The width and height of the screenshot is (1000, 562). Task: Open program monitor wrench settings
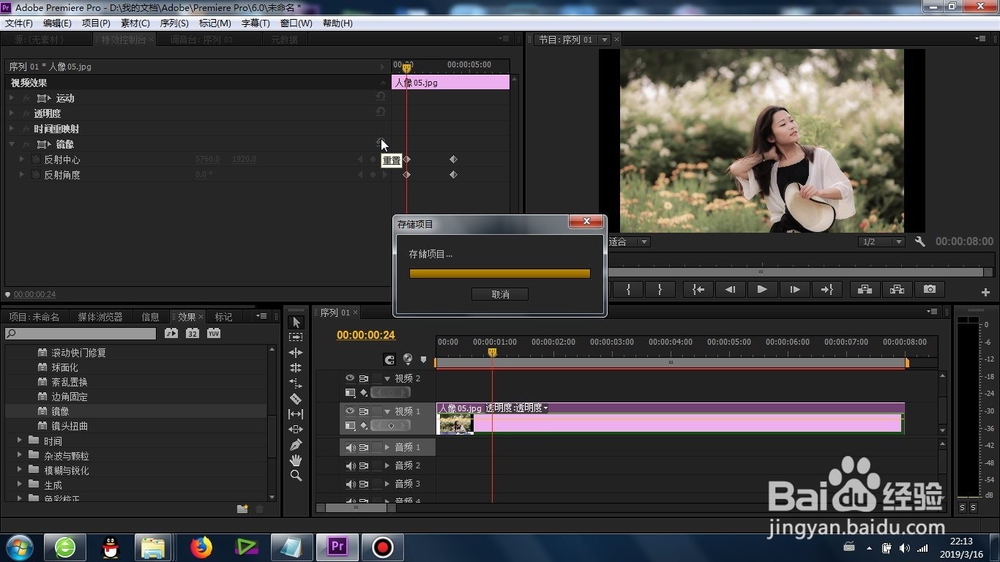pyautogui.click(x=920, y=241)
